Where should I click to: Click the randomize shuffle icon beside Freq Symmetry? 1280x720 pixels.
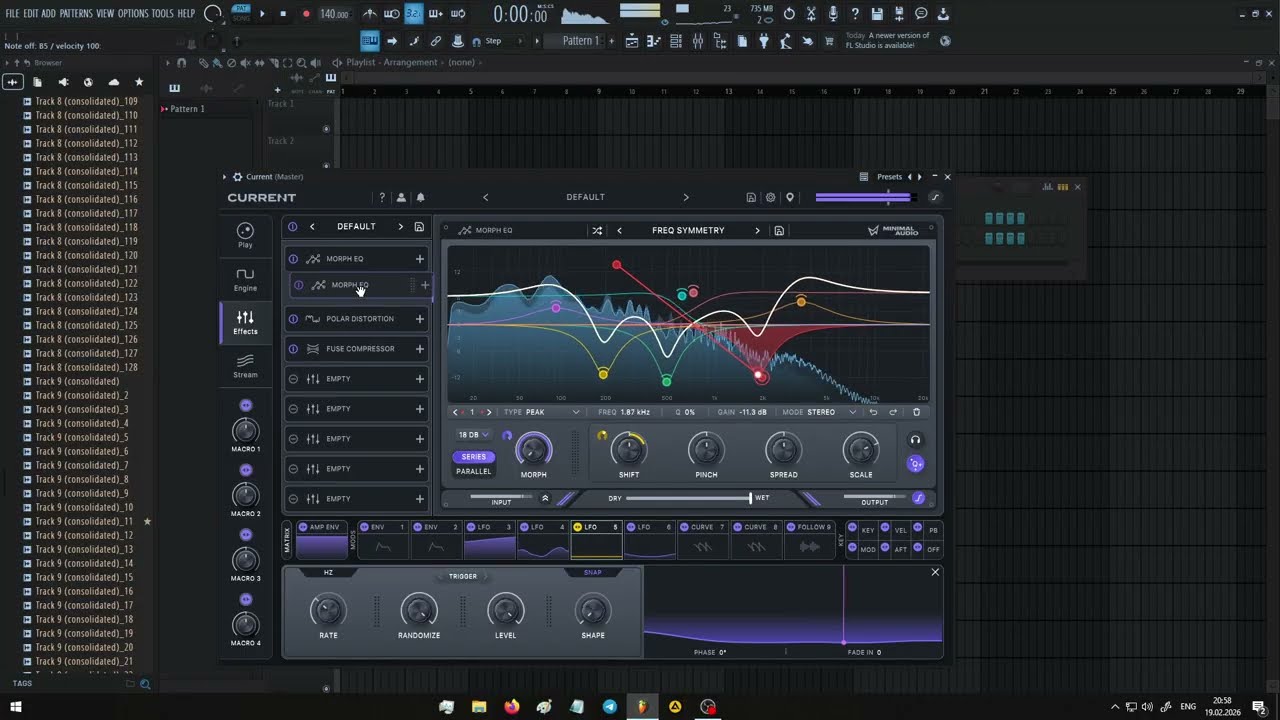point(597,230)
